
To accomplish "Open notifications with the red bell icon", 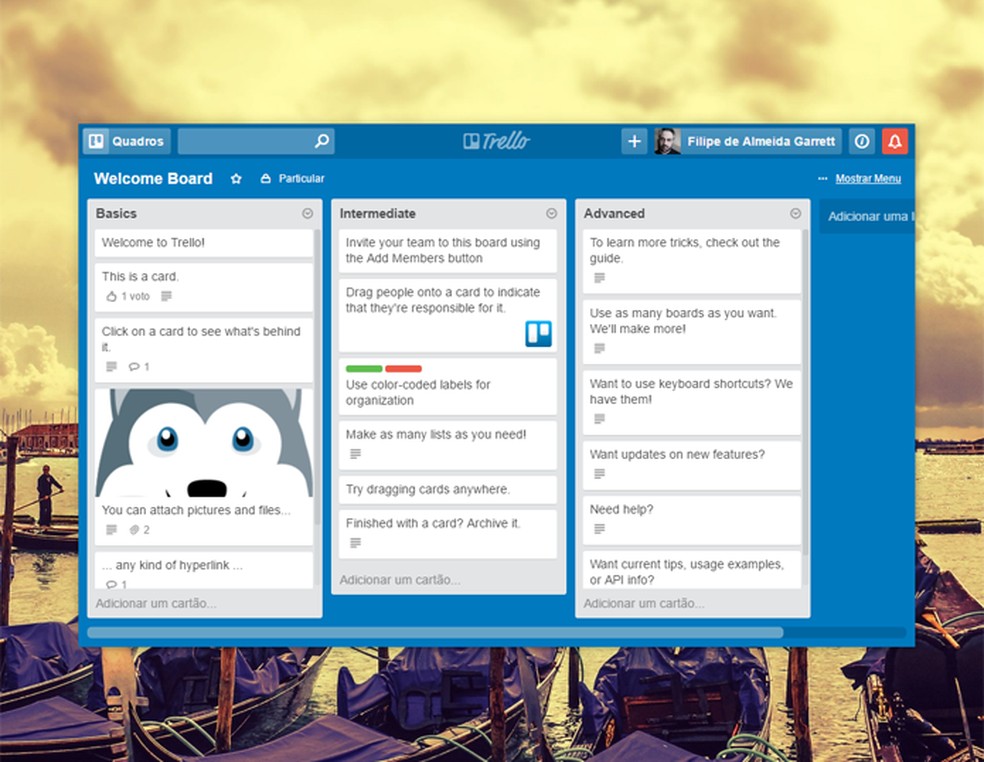I will pos(895,141).
